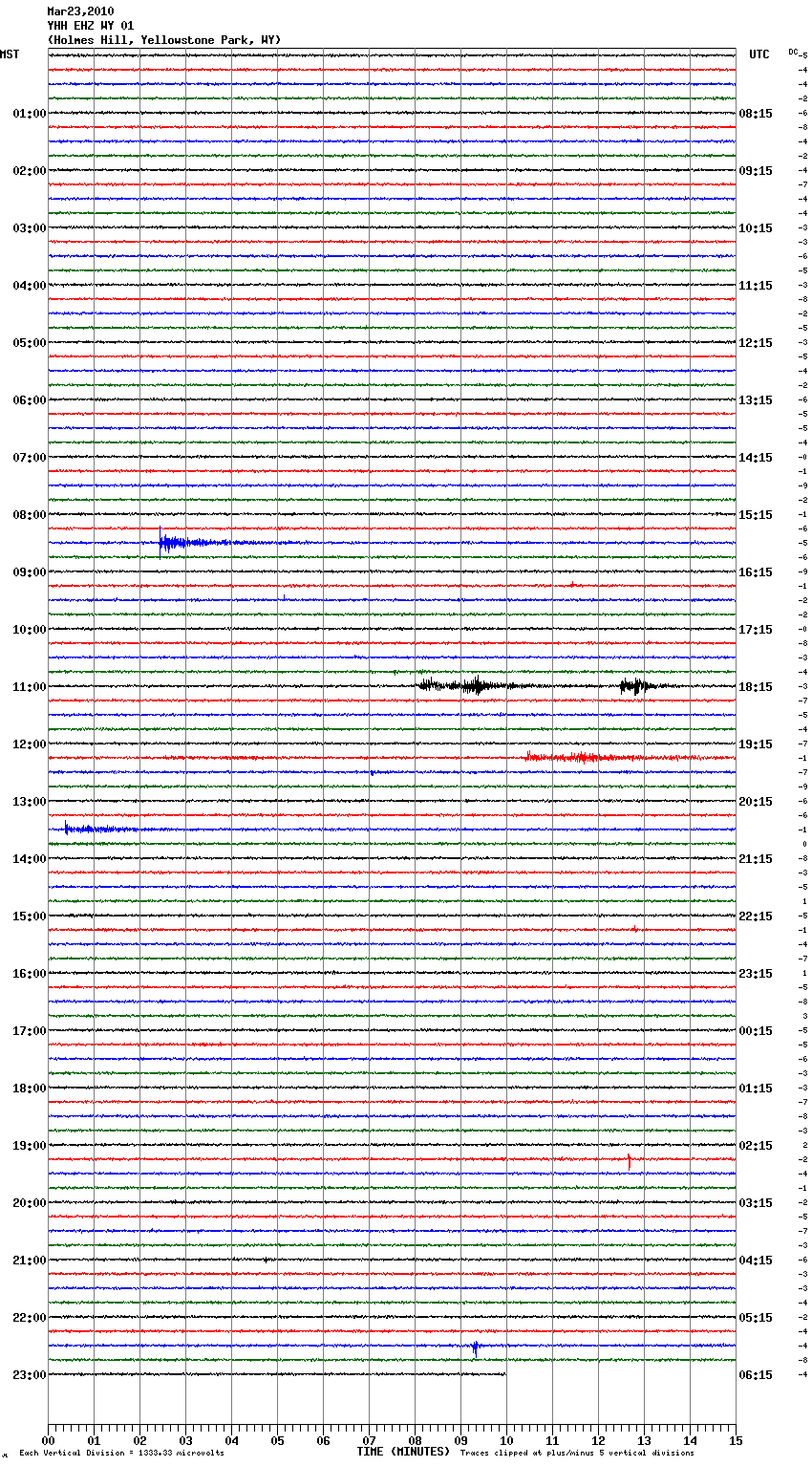812x1466 pixels.
Task: Select the 06:00 MST time label
Action: pyautogui.click(x=30, y=400)
